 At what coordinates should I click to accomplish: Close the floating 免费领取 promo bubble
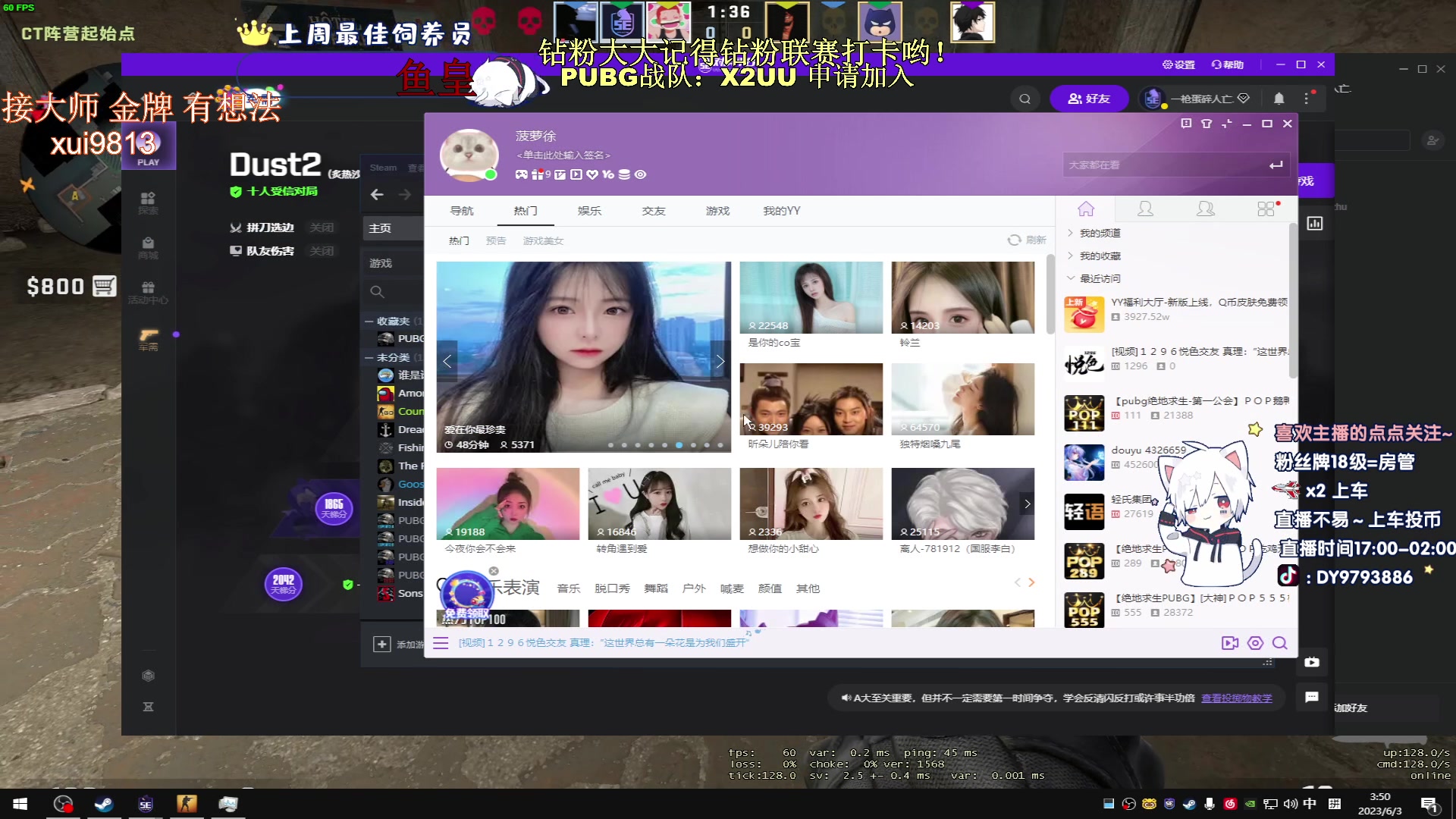(x=494, y=571)
